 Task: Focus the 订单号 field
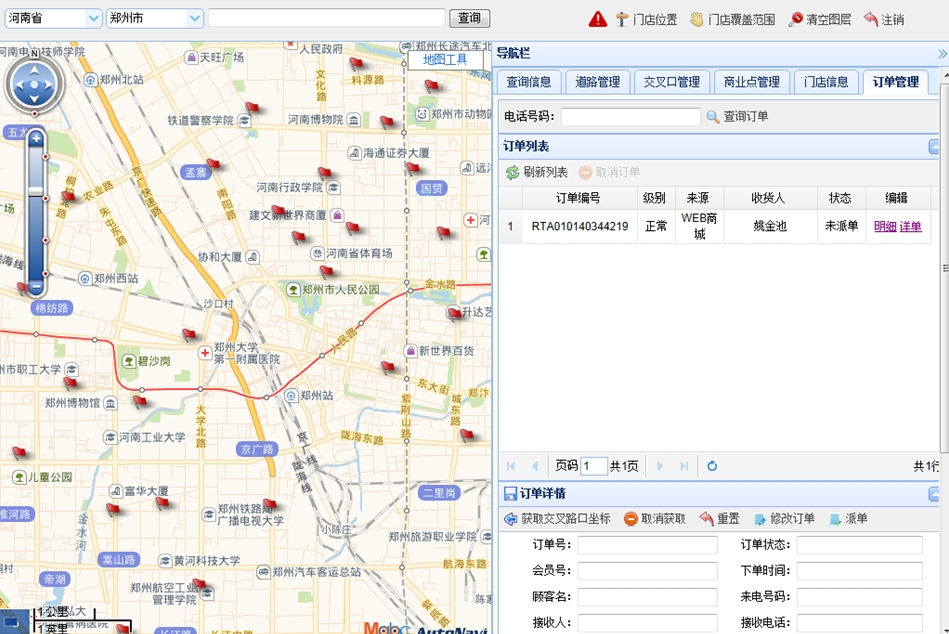pyautogui.click(x=647, y=545)
